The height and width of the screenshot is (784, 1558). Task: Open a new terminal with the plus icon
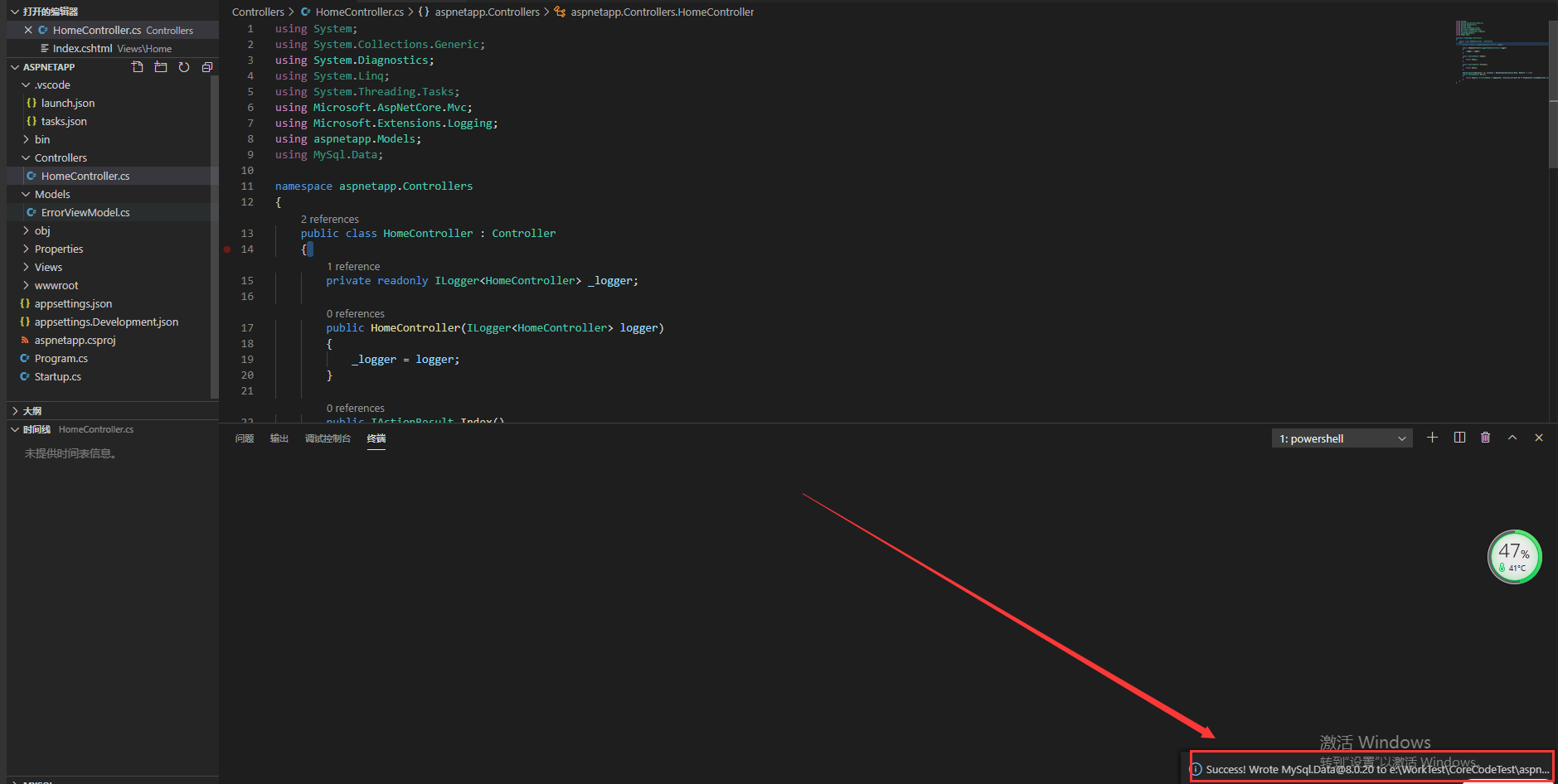[x=1432, y=437]
